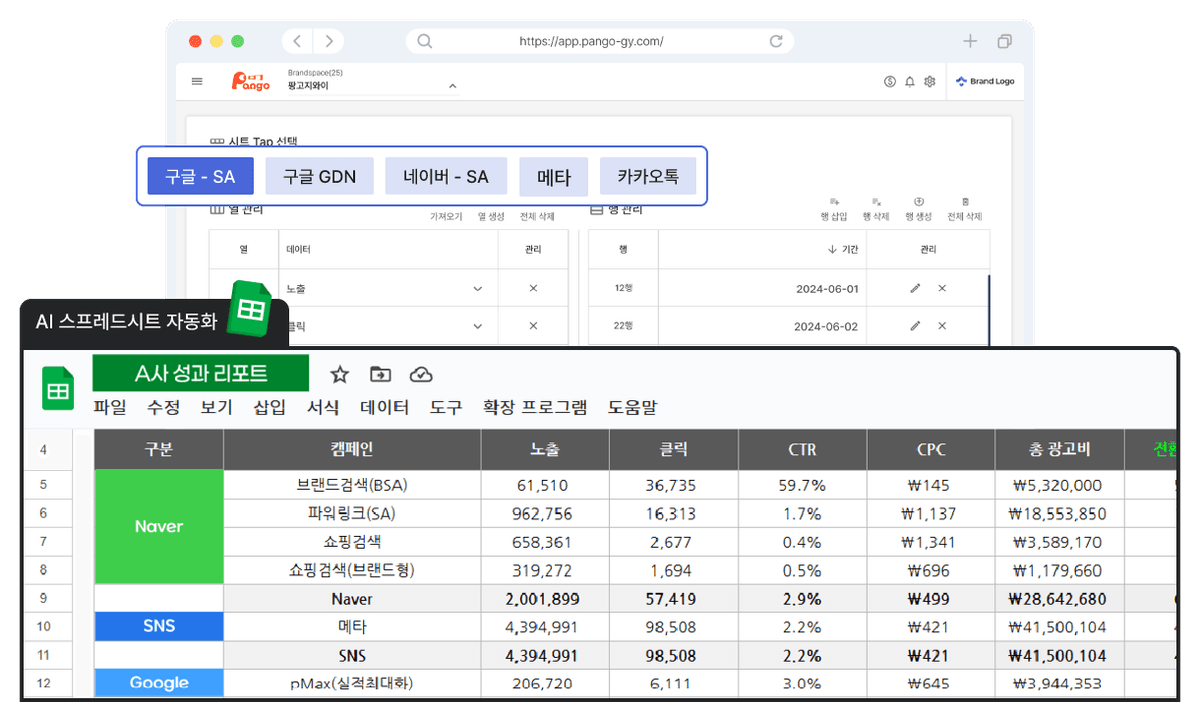Open the 보기 menu

click(x=216, y=407)
